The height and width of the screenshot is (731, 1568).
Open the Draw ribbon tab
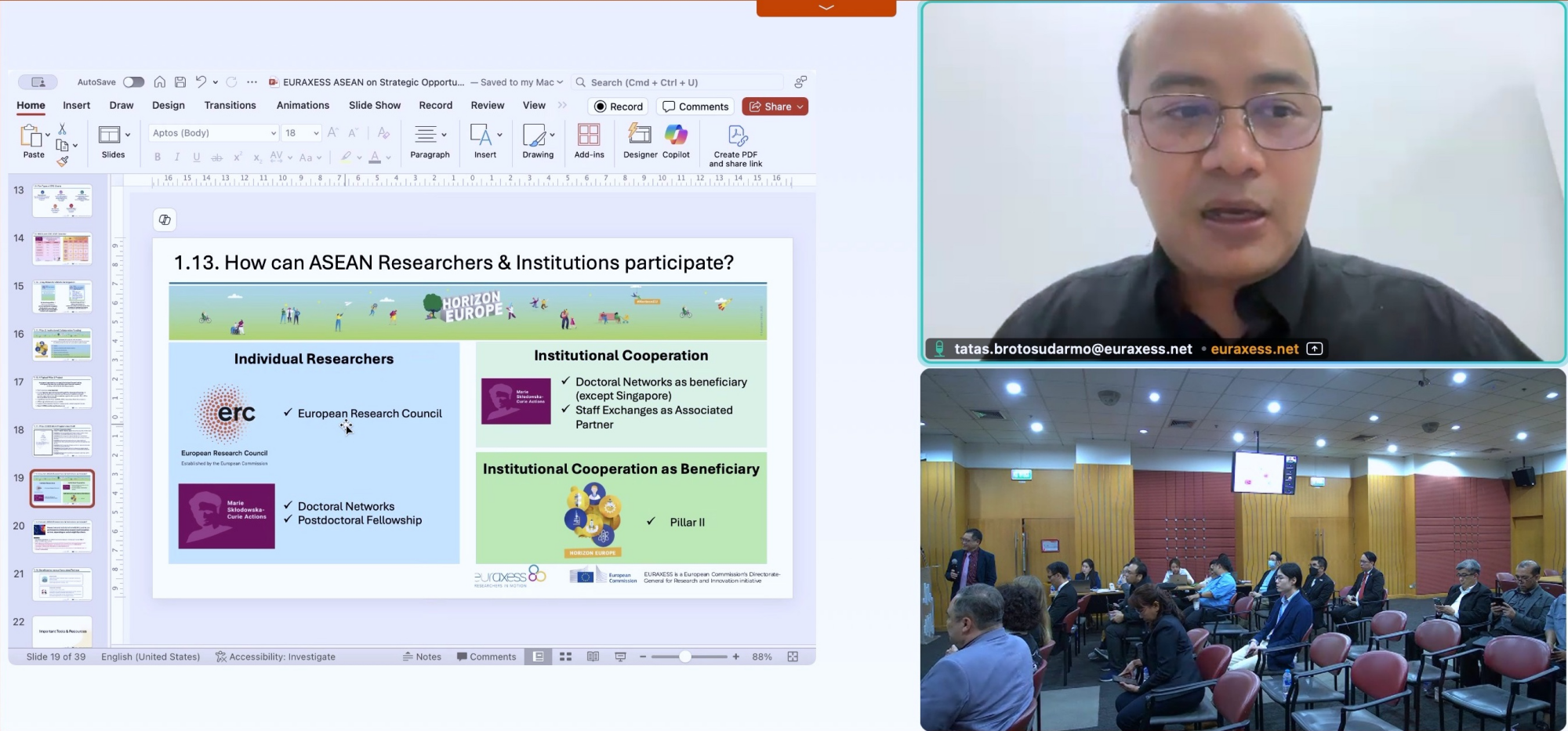coord(122,106)
